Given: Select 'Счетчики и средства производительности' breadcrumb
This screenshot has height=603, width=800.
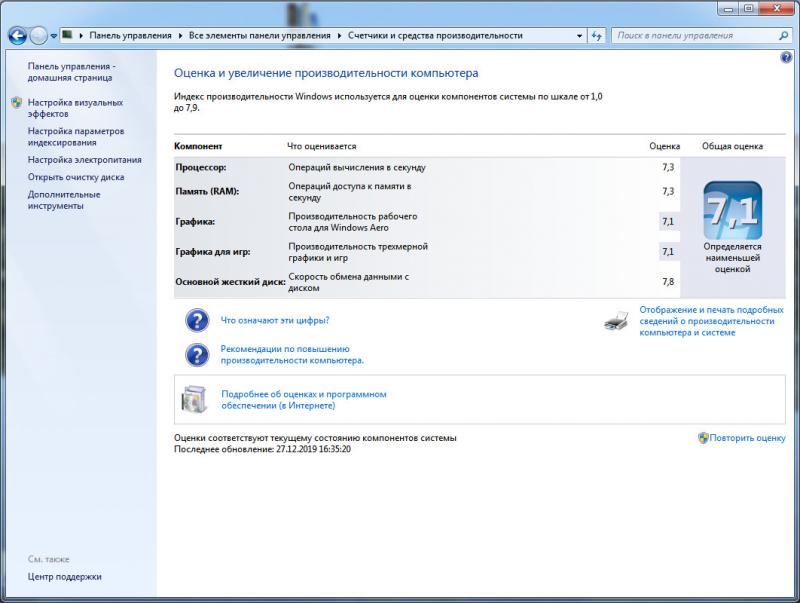Looking at the screenshot, I should click(x=435, y=36).
